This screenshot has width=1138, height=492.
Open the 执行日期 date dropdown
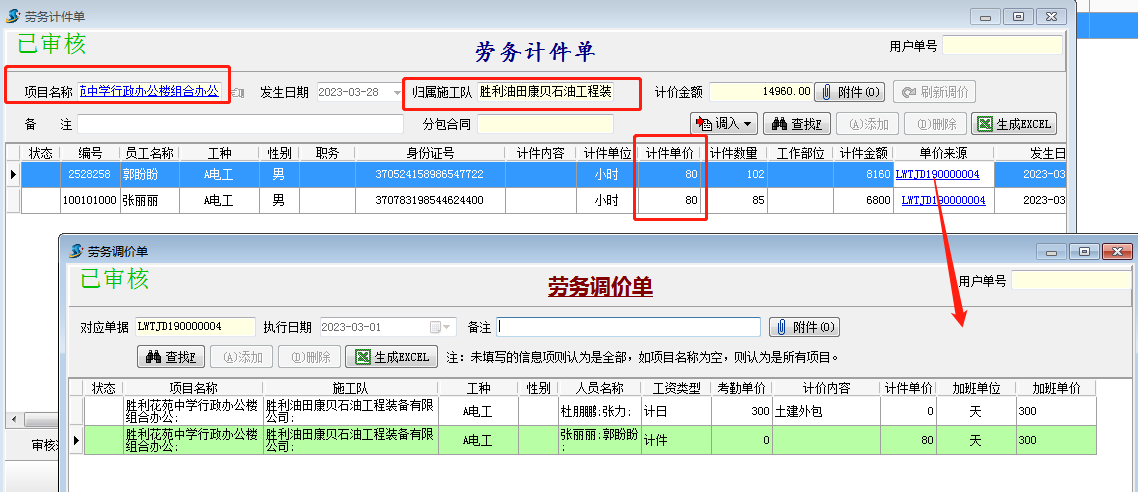click(x=448, y=327)
